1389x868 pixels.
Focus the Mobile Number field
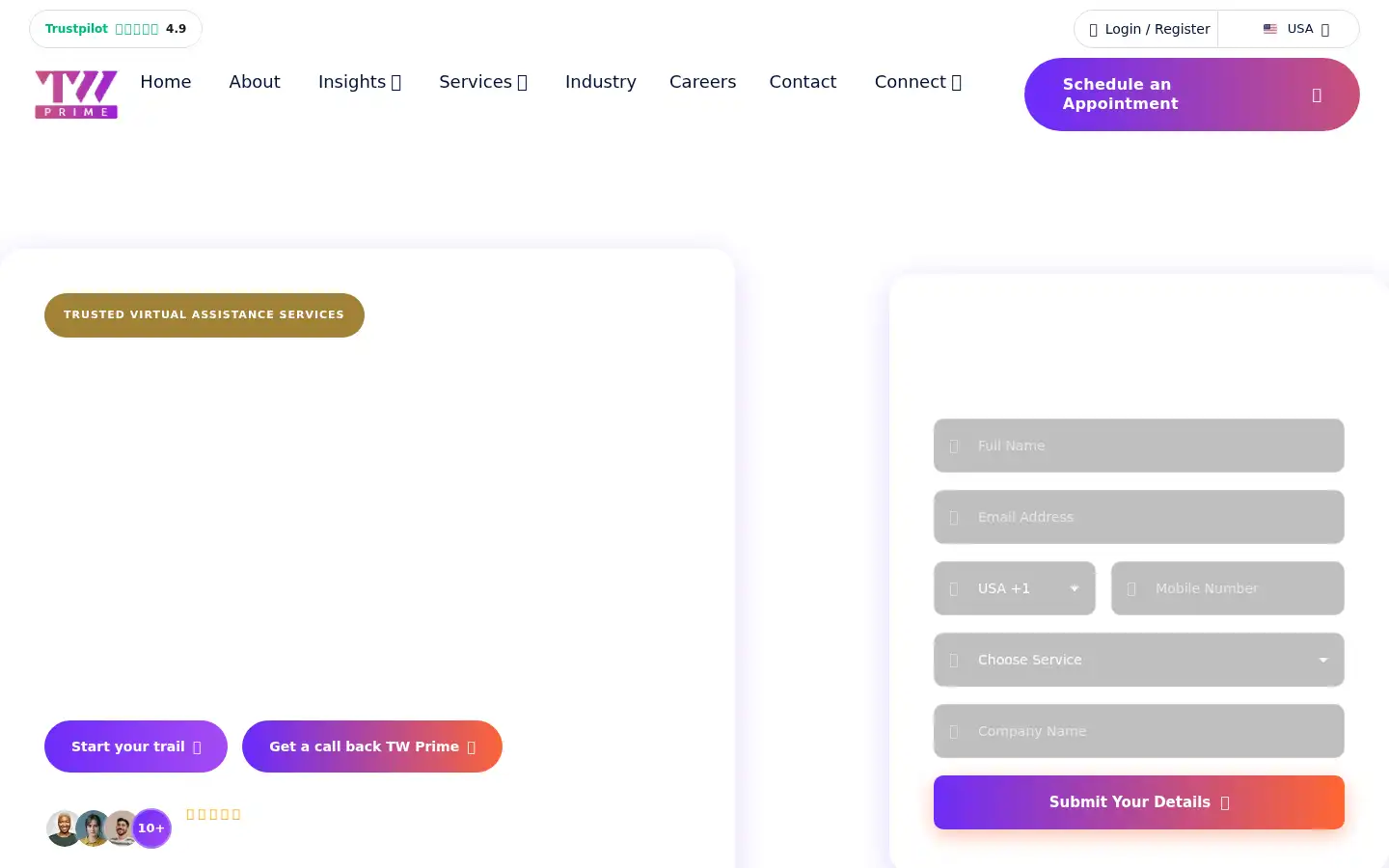(x=1228, y=588)
